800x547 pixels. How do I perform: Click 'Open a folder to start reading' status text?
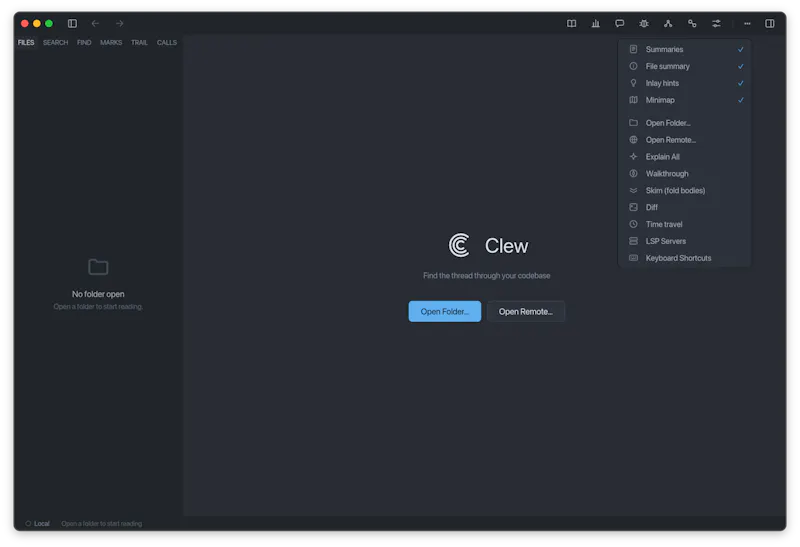pos(102,524)
